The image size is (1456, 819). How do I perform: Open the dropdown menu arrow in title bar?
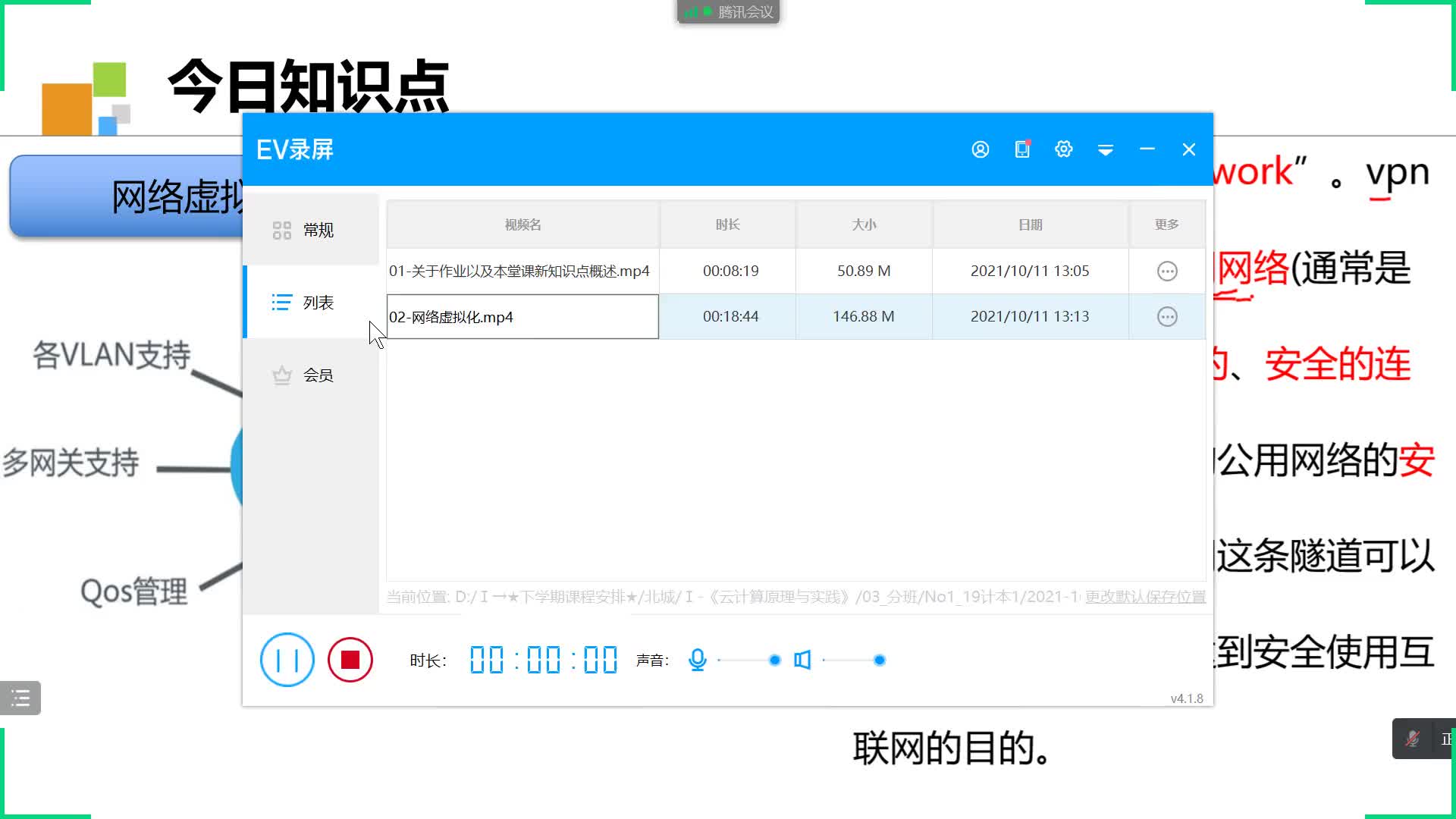1106,150
